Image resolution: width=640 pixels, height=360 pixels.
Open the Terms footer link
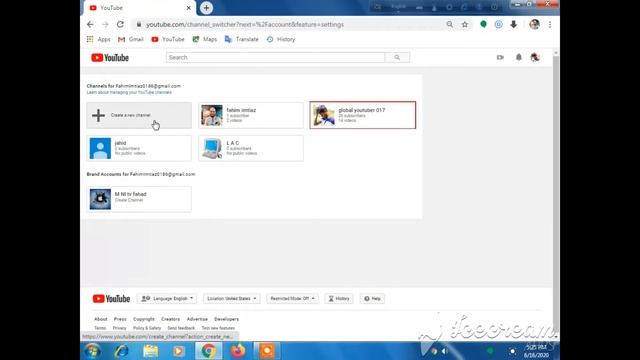click(100, 328)
